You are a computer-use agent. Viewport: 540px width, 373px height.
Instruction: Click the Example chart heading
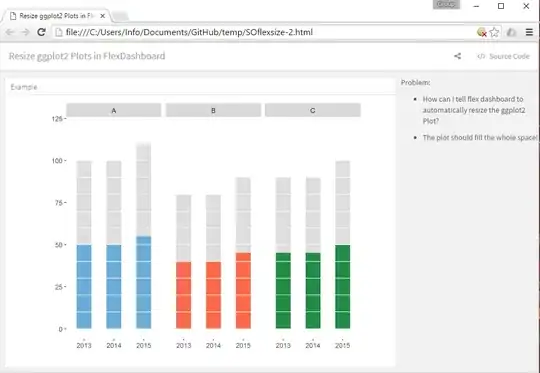tap(24, 87)
